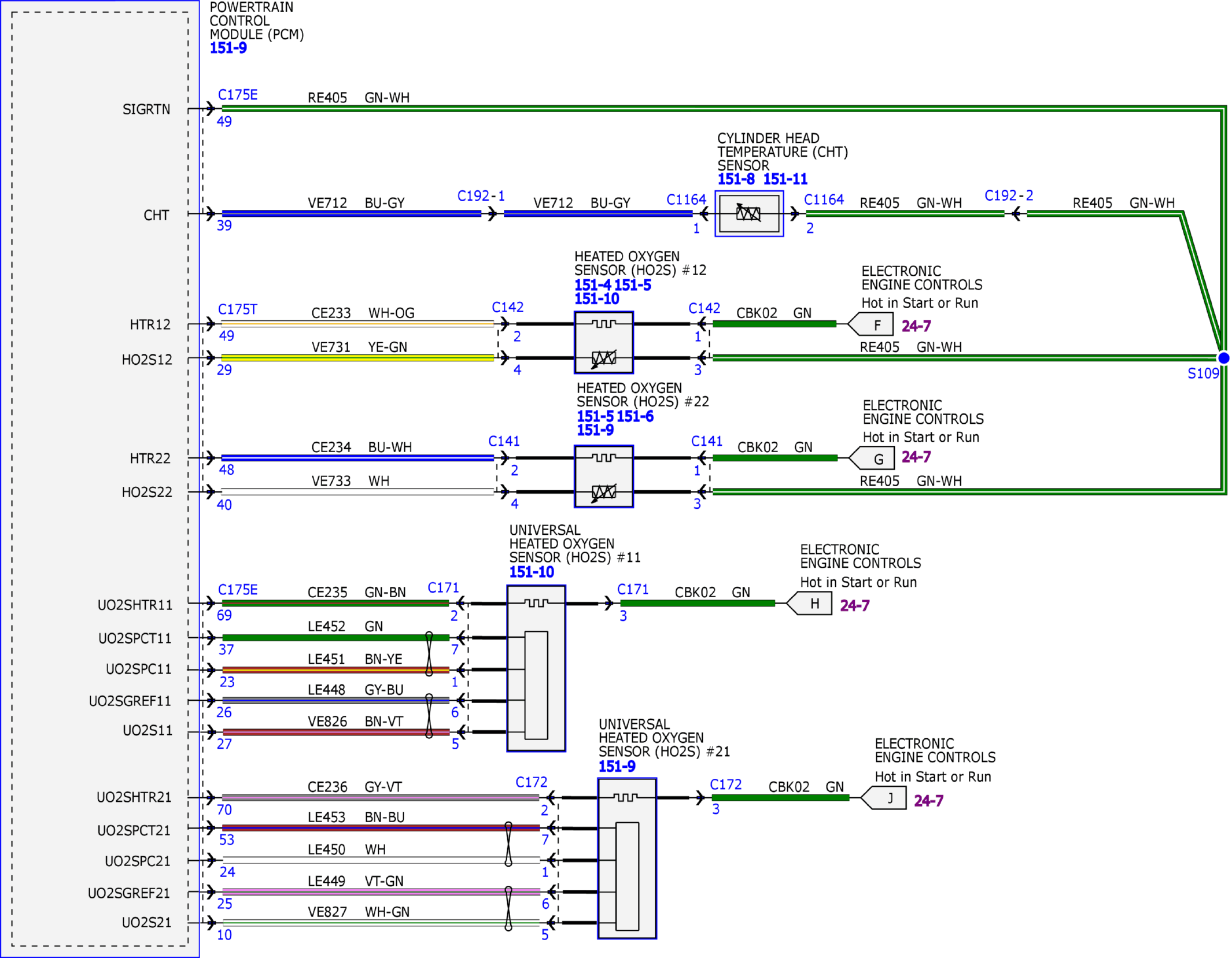Follow the 24-7 reference beside connector J

pyautogui.click(x=928, y=801)
